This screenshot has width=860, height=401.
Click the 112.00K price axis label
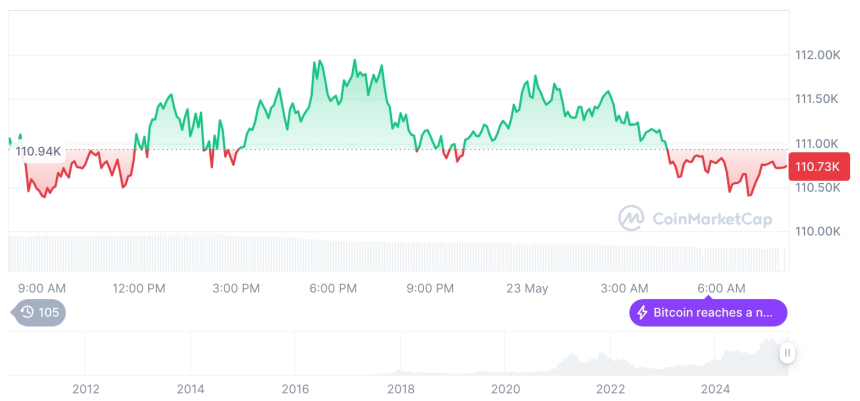coord(815,55)
